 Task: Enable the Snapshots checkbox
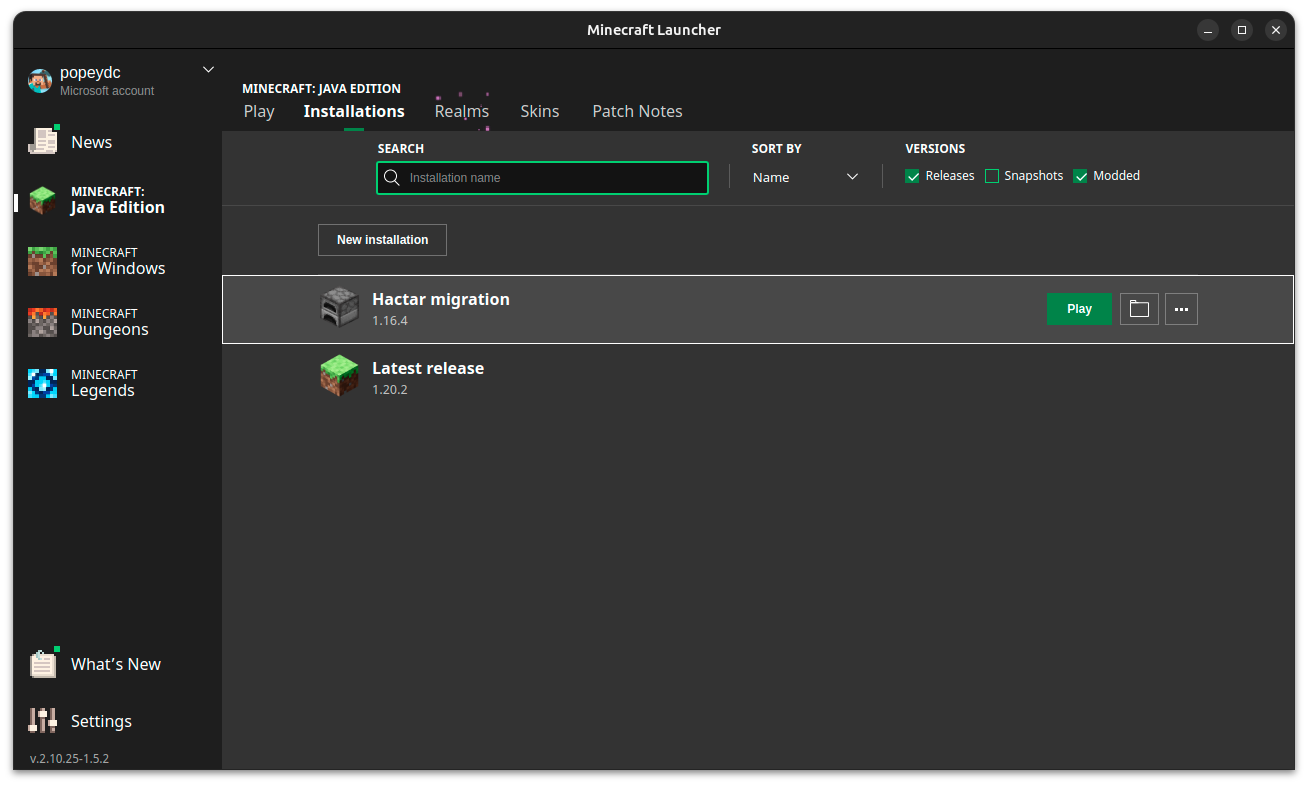point(992,176)
